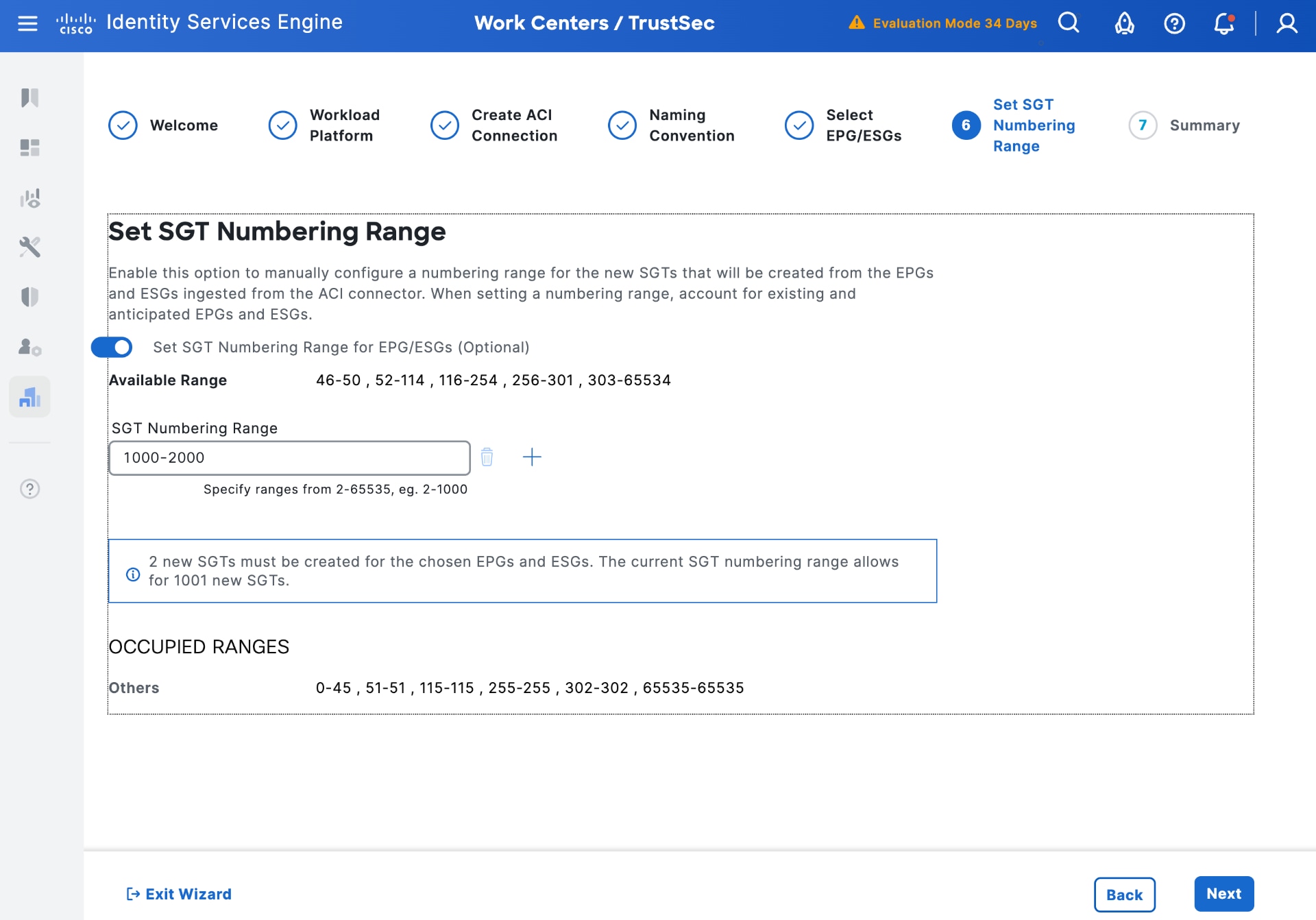Click the Next button
Viewport: 1316px width, 920px height.
click(x=1223, y=894)
